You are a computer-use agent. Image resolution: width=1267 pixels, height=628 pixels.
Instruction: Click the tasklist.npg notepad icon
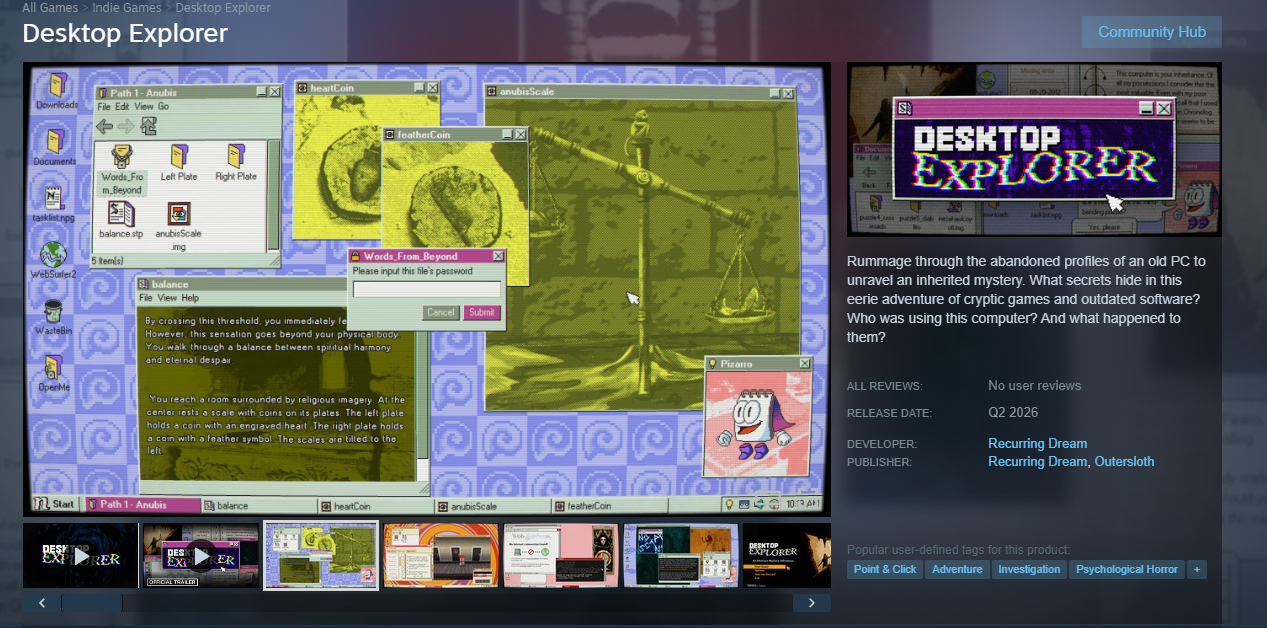click(x=53, y=203)
